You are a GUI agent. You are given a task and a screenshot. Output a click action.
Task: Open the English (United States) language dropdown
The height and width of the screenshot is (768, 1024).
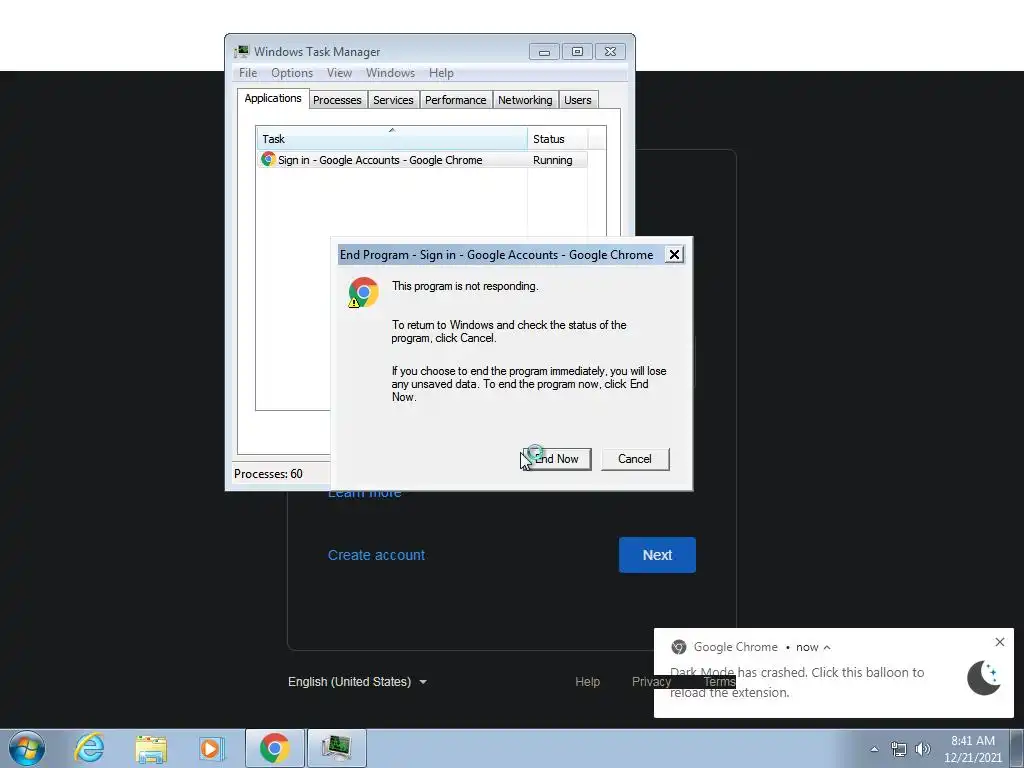pos(357,682)
